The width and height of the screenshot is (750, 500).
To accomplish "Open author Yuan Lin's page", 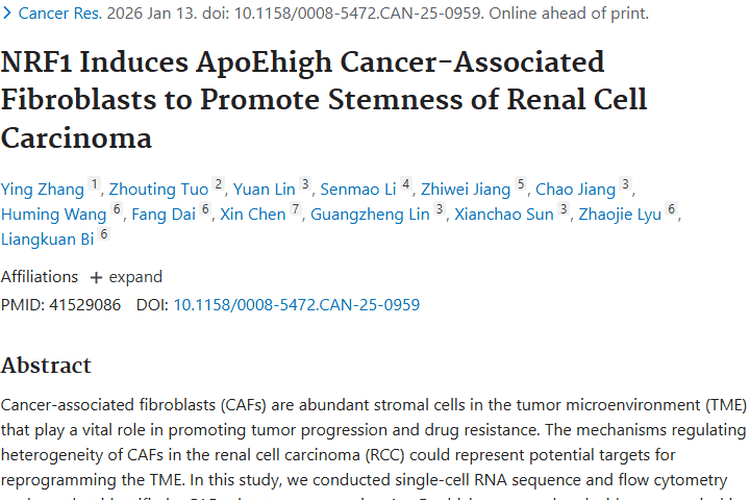I will (x=263, y=189).
